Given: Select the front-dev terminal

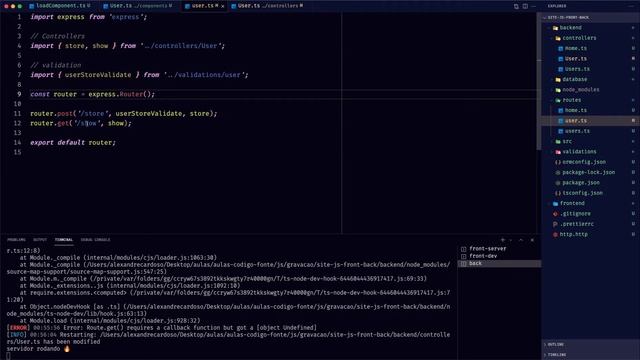Looking at the screenshot, I should [500, 256].
